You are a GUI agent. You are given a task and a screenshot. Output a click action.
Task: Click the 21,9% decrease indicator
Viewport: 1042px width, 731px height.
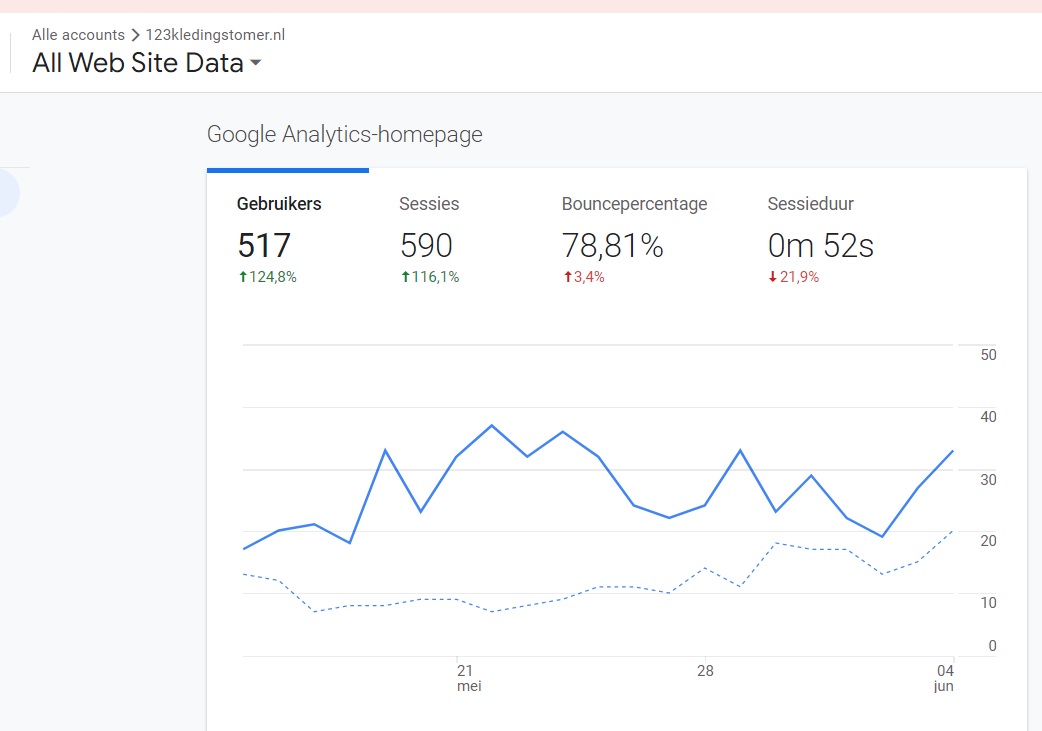tap(793, 277)
